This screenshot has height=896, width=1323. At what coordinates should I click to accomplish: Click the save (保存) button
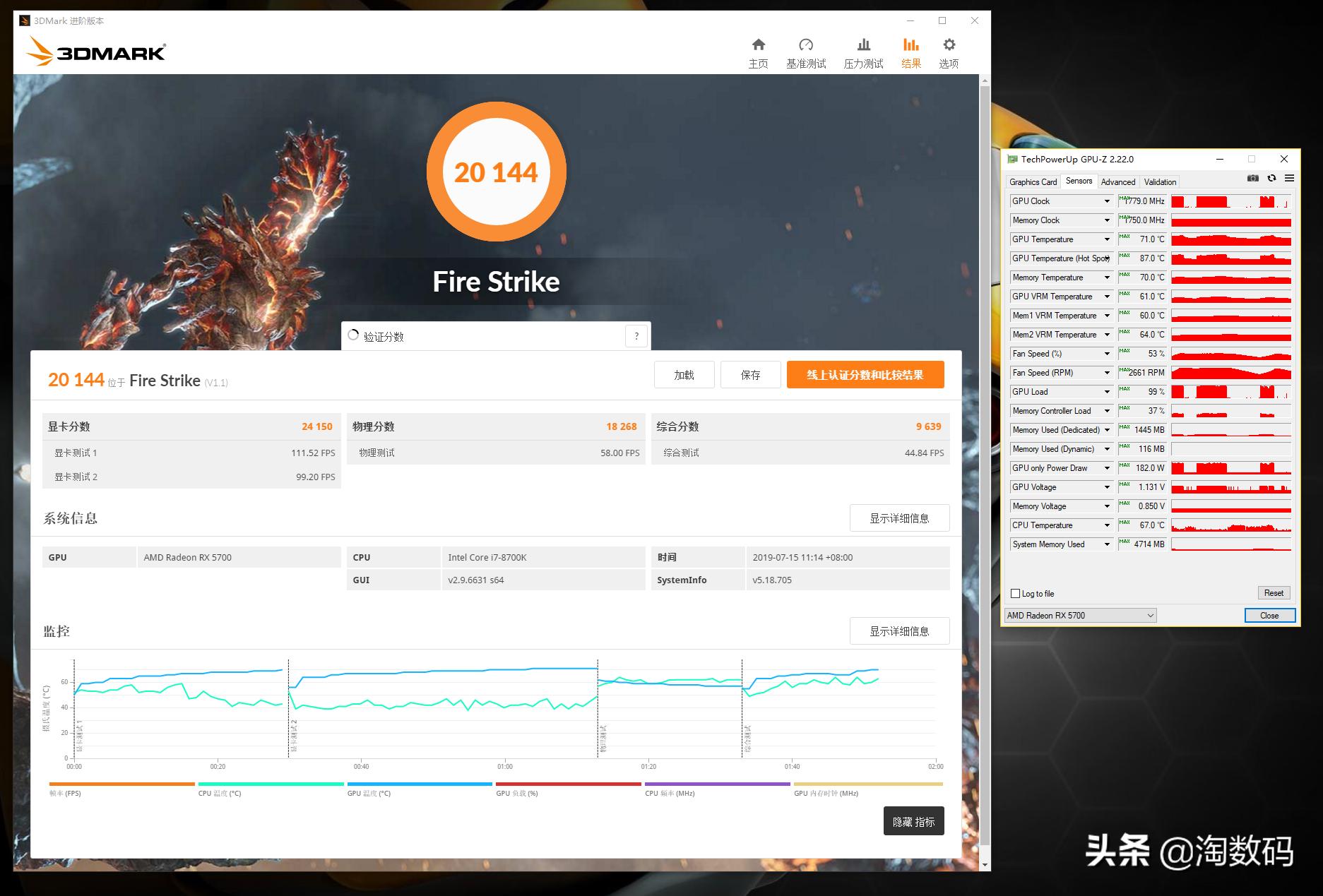point(750,375)
